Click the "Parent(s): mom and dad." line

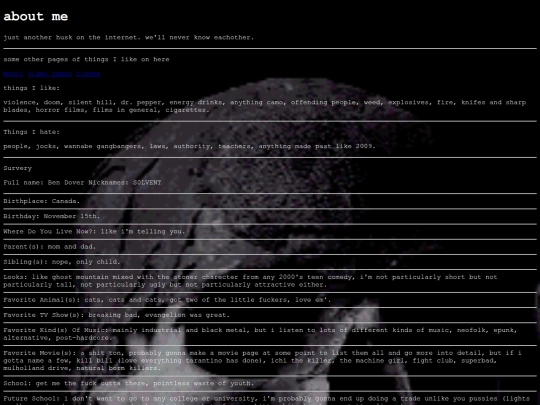click(x=50, y=247)
